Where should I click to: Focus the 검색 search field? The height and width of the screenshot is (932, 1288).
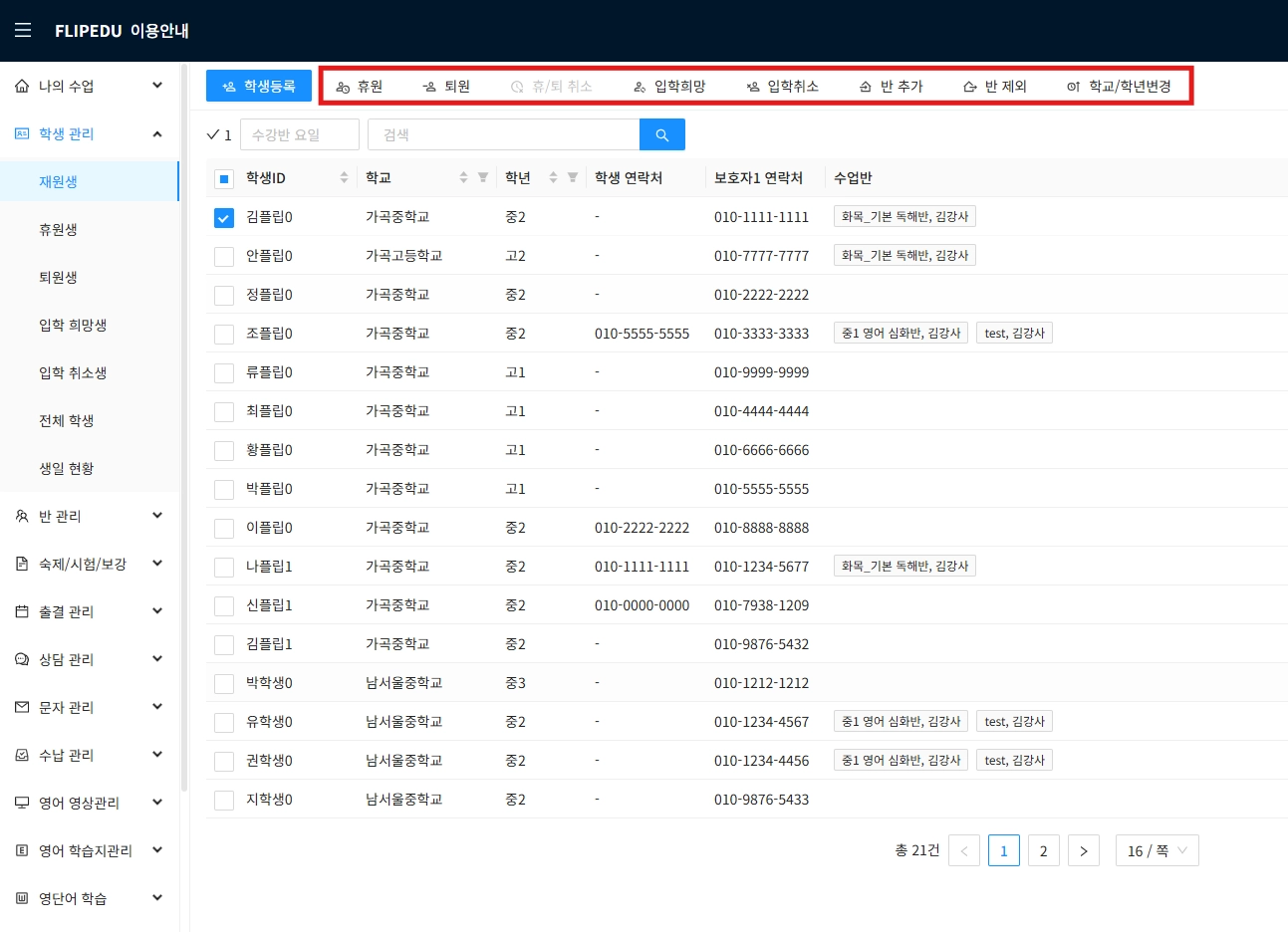tap(504, 134)
